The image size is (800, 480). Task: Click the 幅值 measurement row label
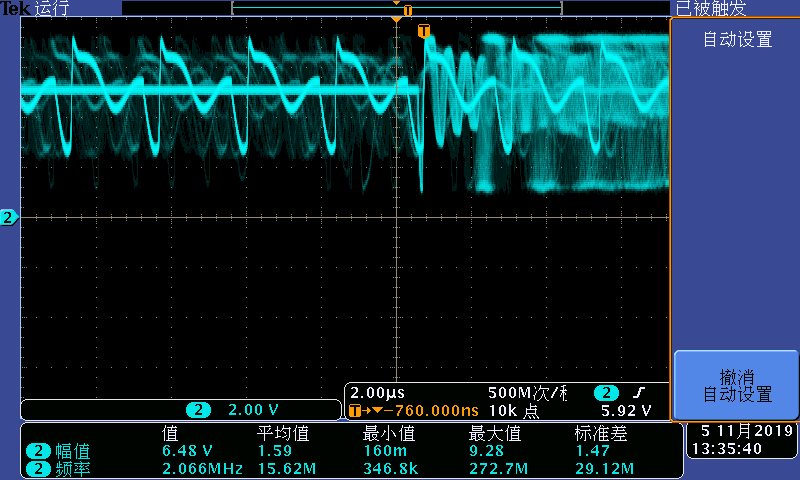(72, 451)
